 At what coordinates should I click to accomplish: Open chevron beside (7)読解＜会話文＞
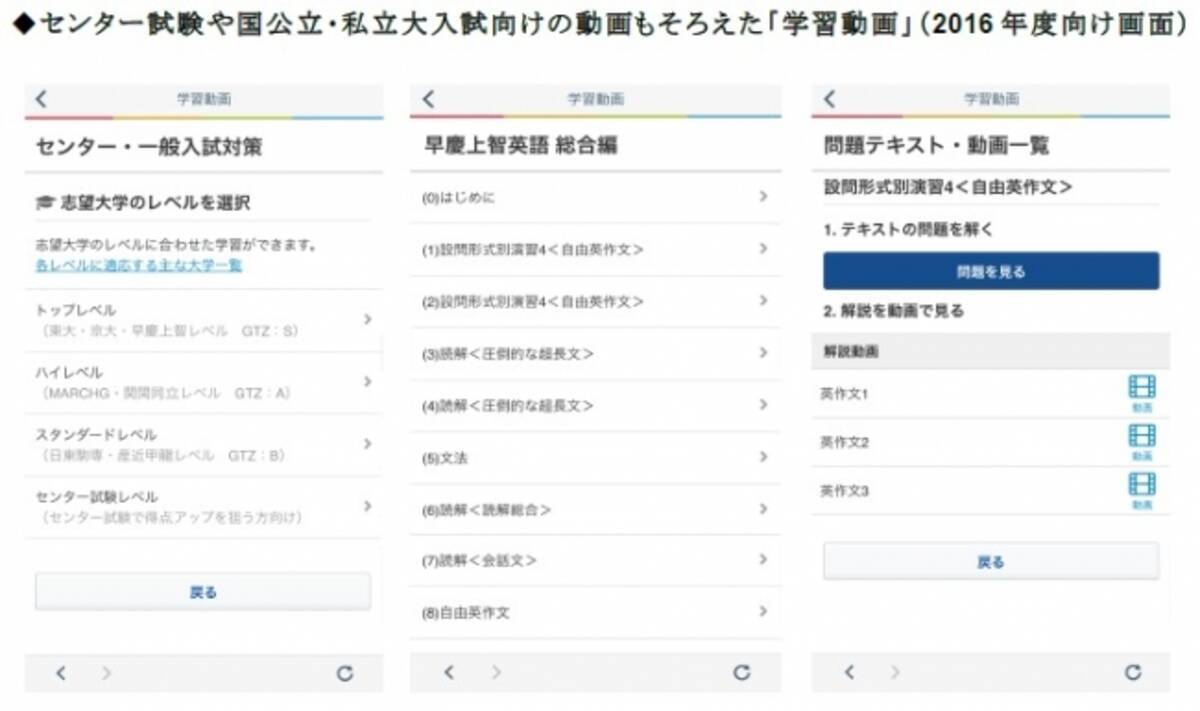(x=763, y=561)
